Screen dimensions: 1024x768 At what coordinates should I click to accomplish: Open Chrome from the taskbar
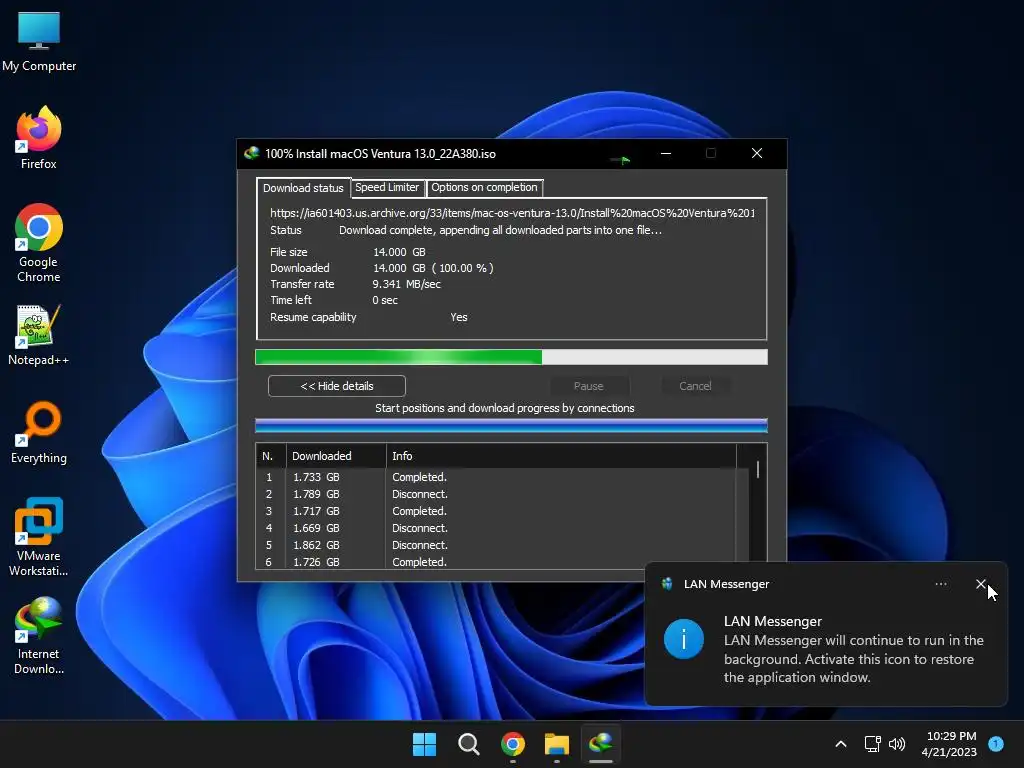[x=513, y=744]
